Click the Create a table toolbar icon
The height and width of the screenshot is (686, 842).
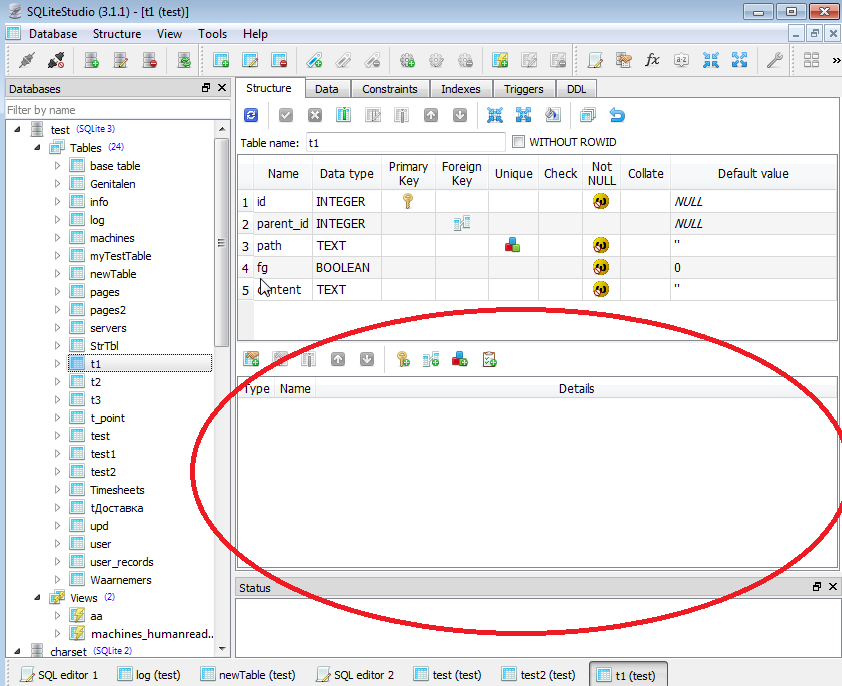221,60
